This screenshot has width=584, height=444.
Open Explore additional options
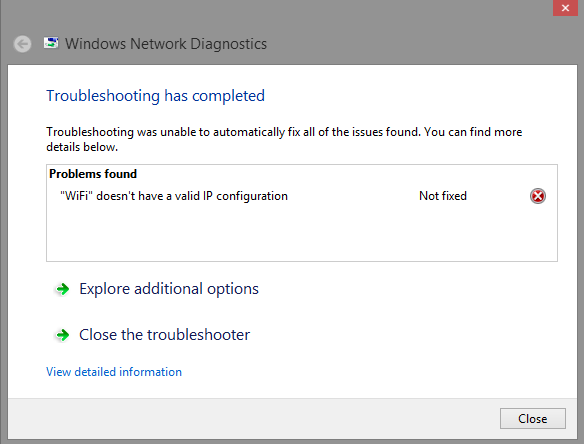pos(169,289)
